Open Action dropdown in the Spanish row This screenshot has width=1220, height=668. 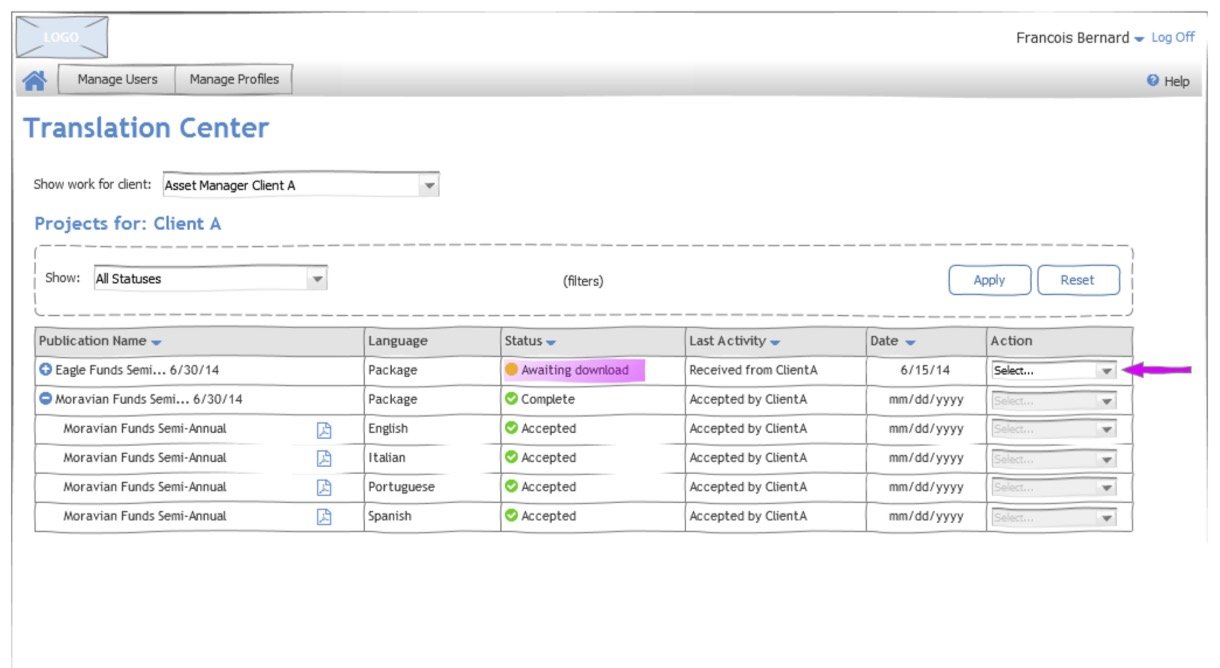[1054, 518]
